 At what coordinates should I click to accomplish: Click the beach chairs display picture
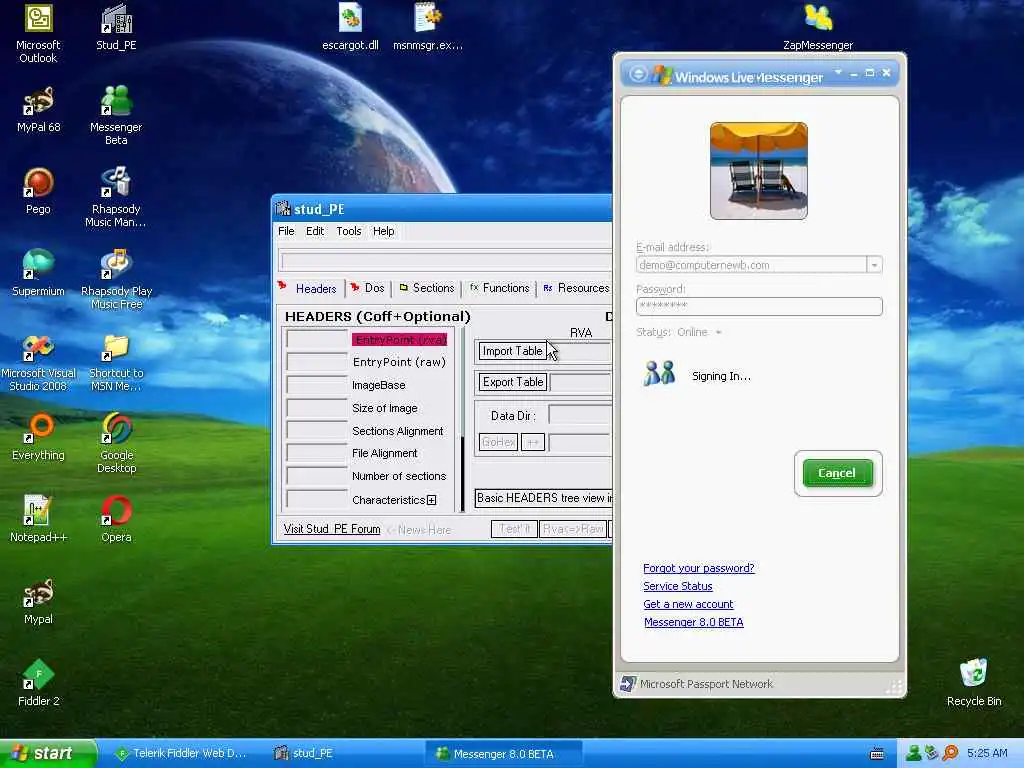(x=759, y=170)
